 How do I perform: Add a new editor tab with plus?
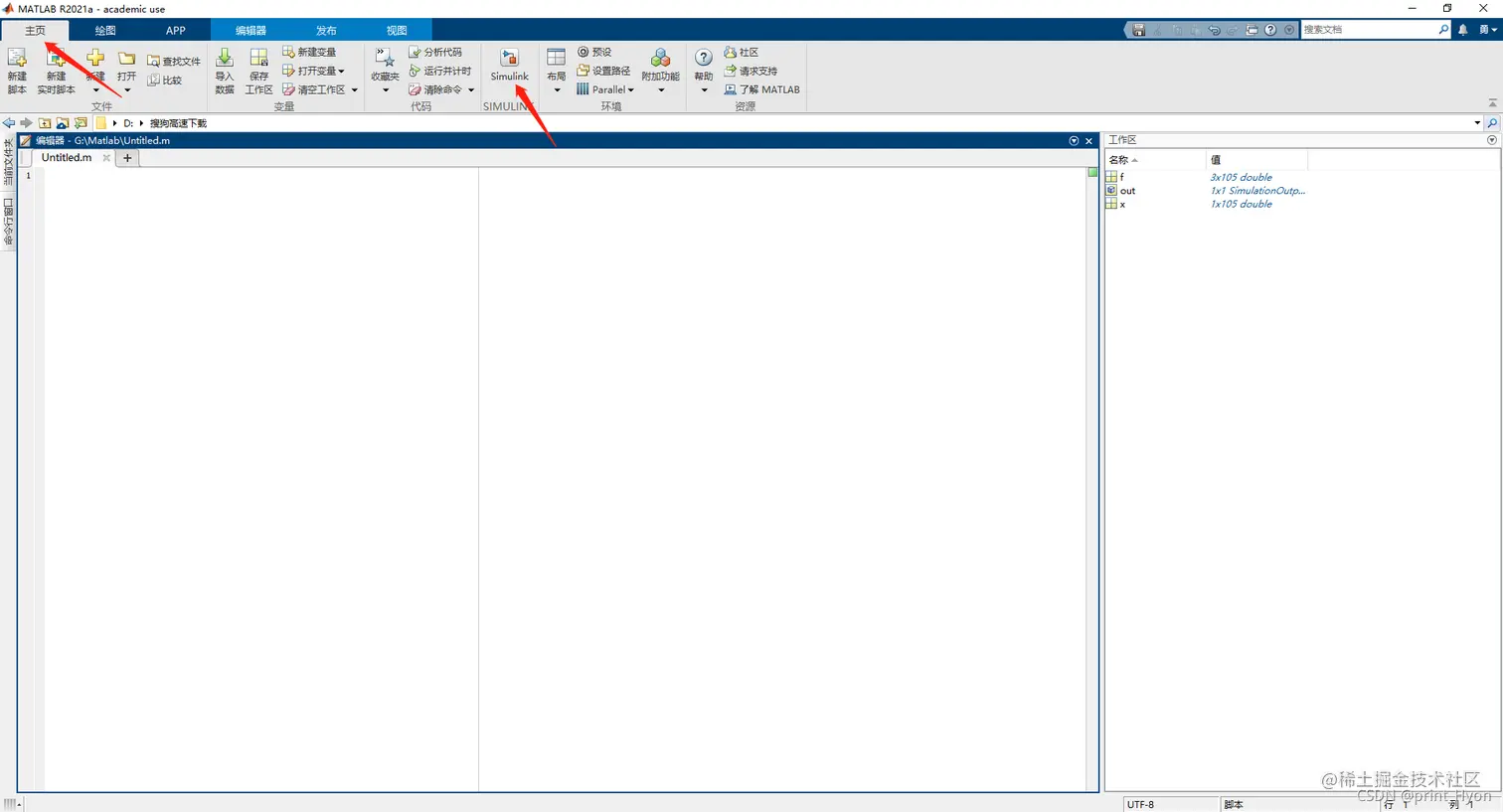click(x=127, y=158)
